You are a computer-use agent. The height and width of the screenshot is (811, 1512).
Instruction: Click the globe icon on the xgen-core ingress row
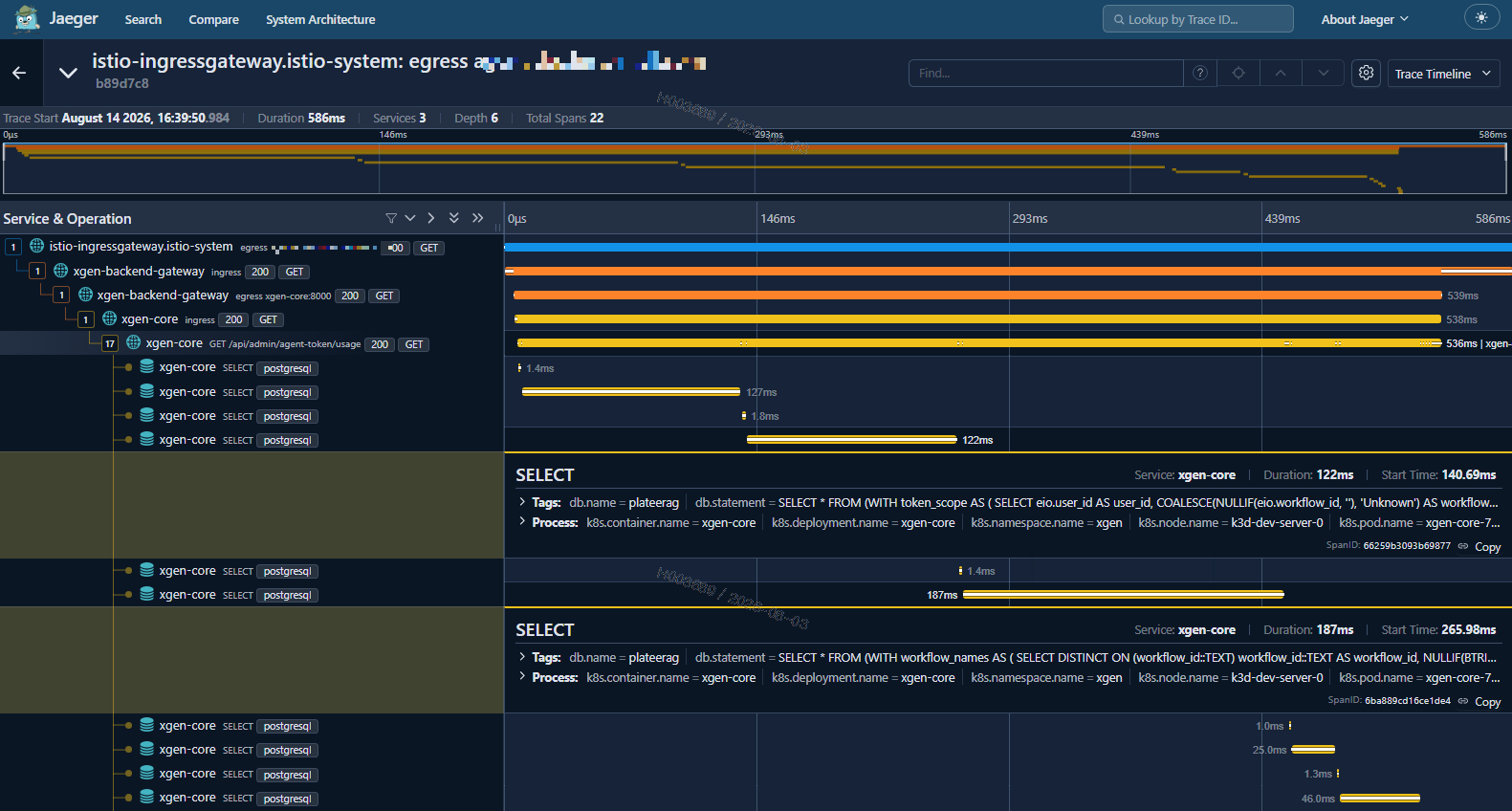109,318
